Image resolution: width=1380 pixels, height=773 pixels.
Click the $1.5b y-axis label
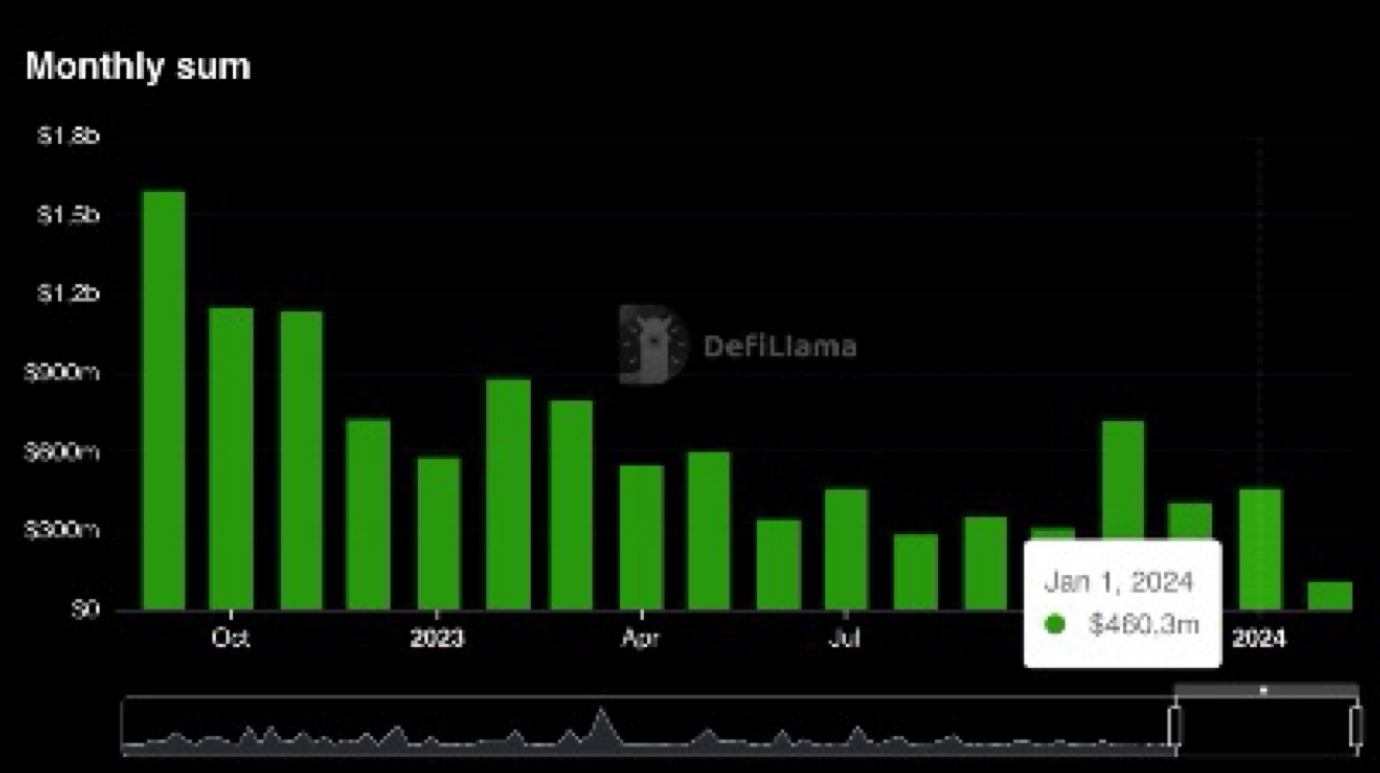click(x=68, y=215)
